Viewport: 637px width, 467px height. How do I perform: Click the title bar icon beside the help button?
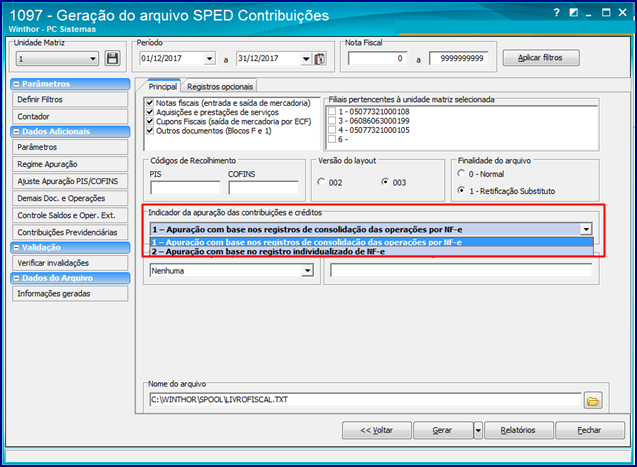point(573,13)
